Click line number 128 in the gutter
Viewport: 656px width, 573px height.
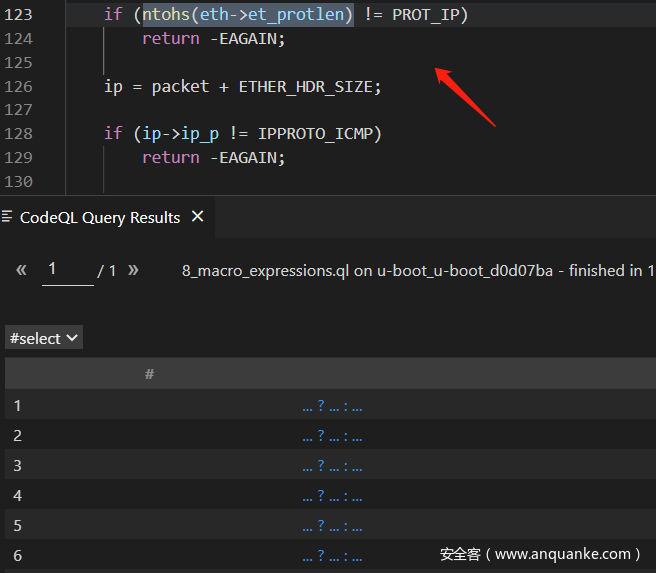pyautogui.click(x=20, y=134)
